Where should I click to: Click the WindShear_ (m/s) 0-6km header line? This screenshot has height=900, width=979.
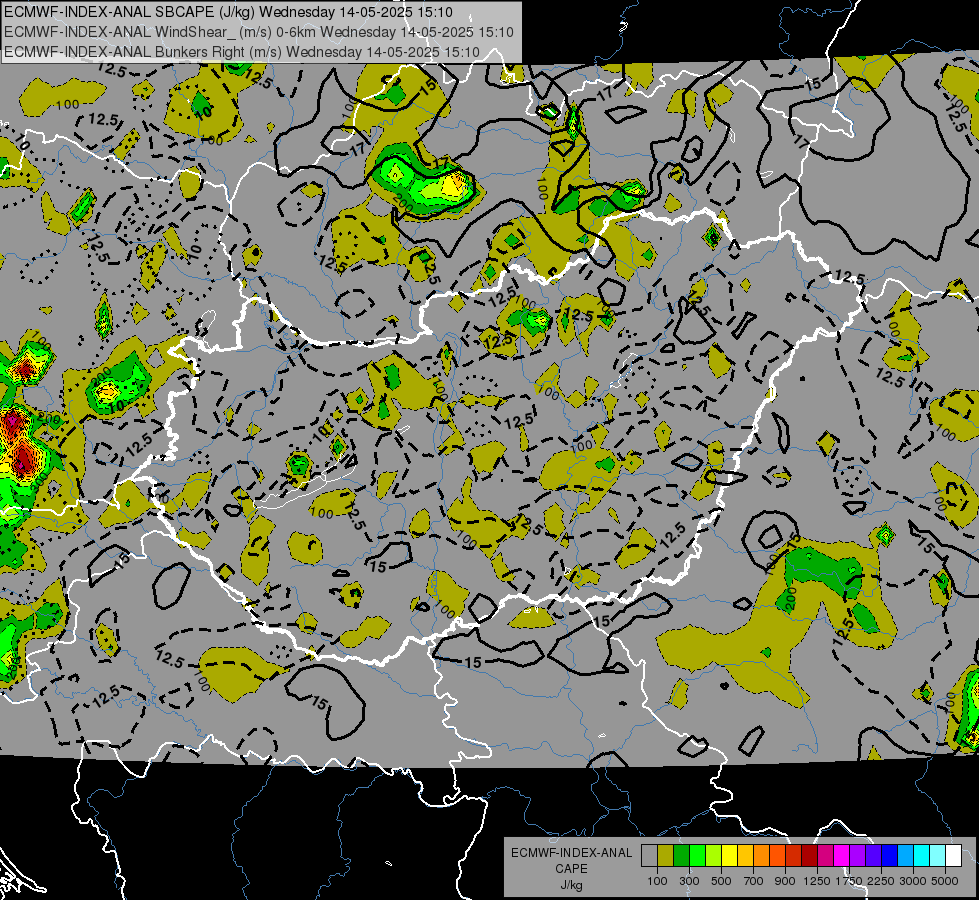258,32
